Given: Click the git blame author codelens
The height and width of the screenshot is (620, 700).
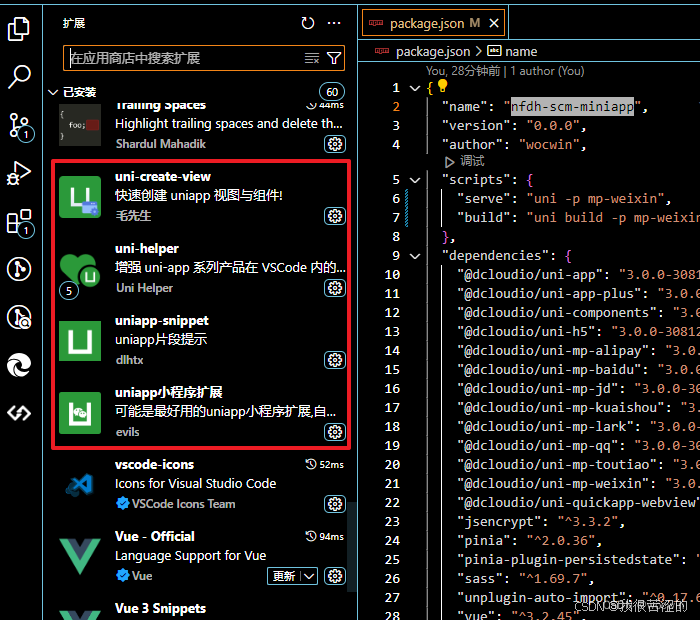Looking at the screenshot, I should [505, 71].
